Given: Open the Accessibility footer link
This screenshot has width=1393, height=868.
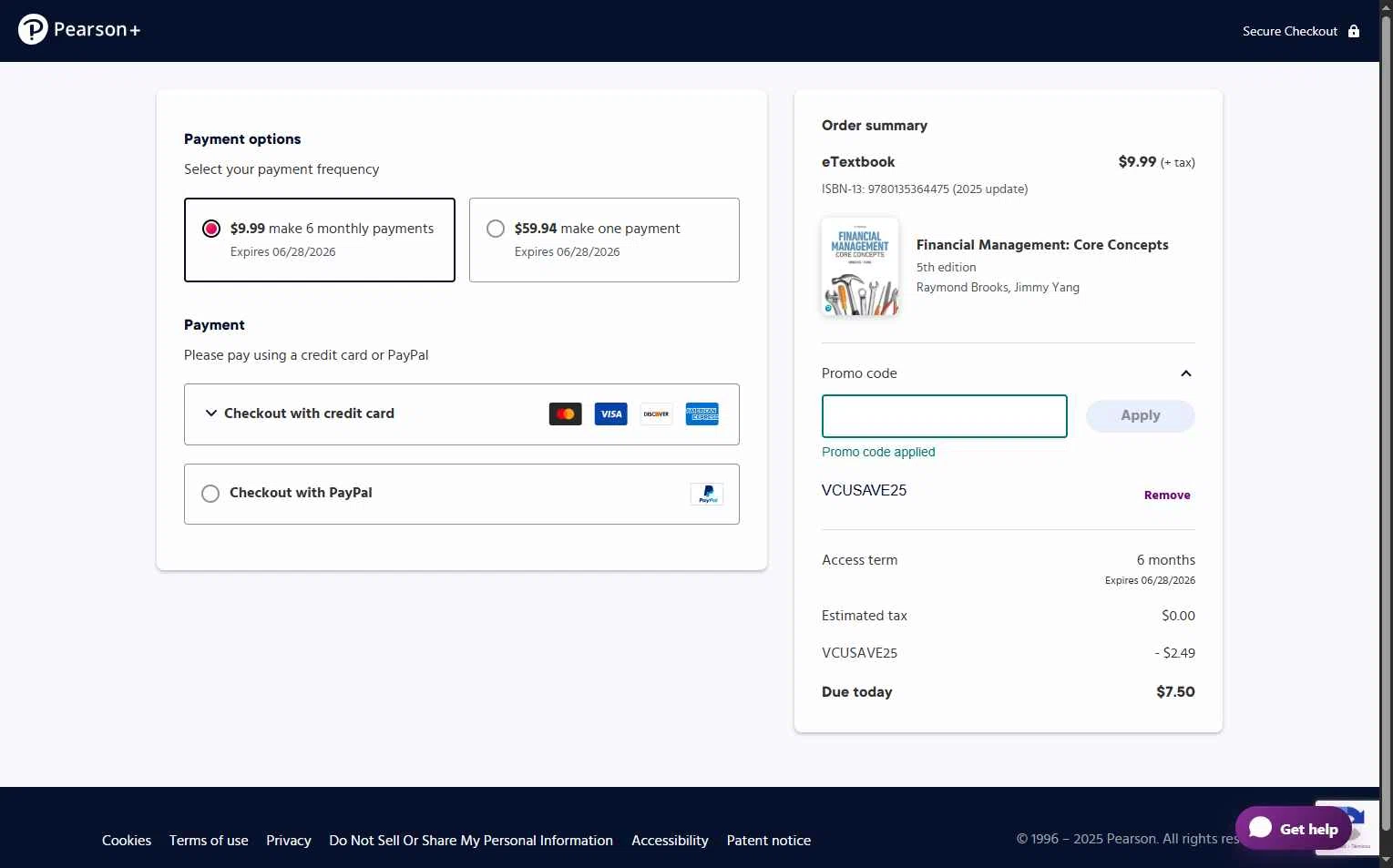Looking at the screenshot, I should coord(670,841).
